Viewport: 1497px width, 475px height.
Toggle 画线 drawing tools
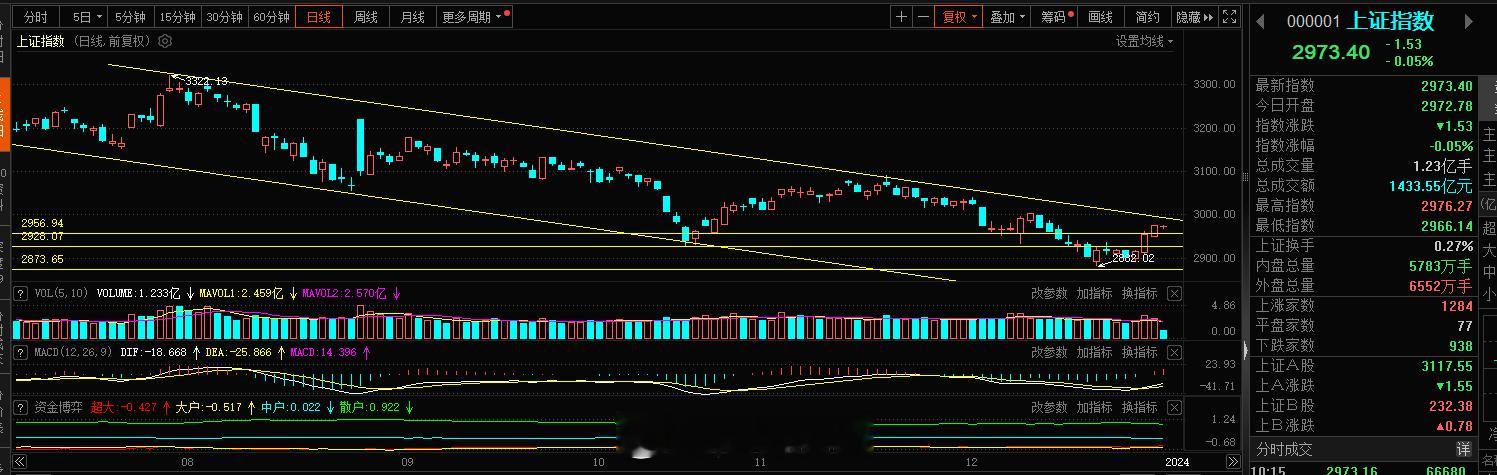[x=1101, y=17]
